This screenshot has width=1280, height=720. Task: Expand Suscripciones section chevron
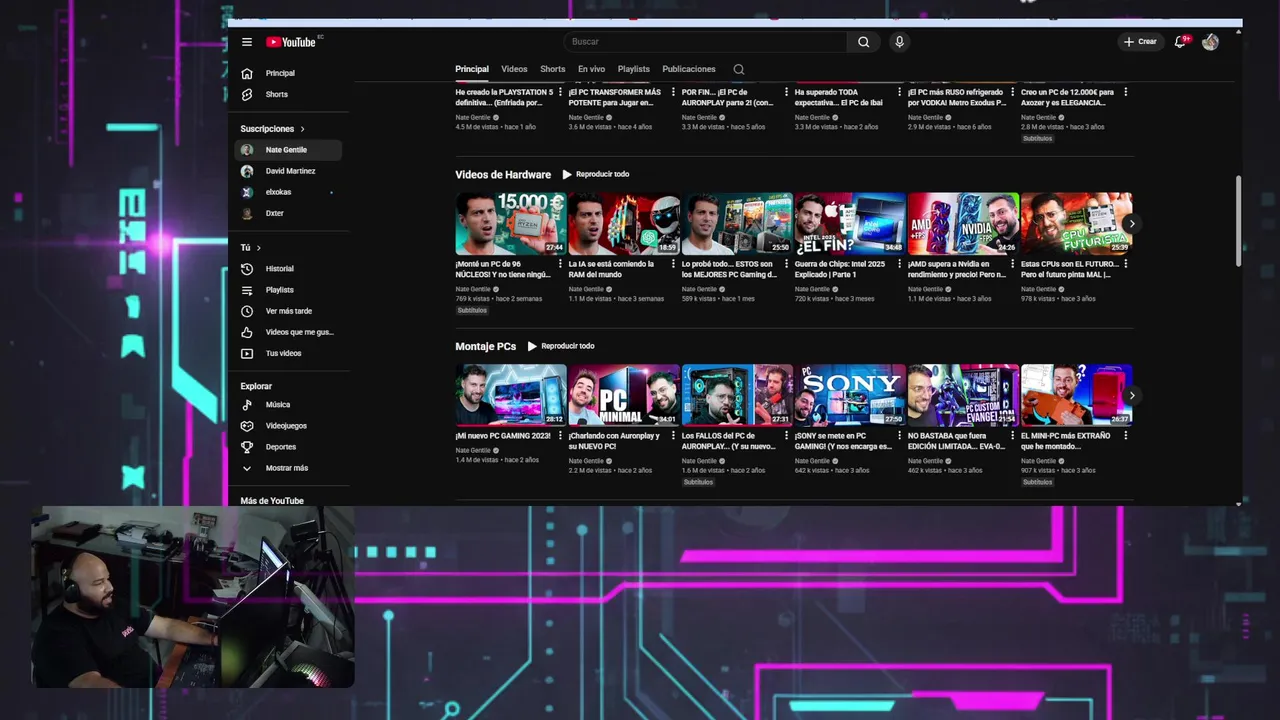coord(302,129)
